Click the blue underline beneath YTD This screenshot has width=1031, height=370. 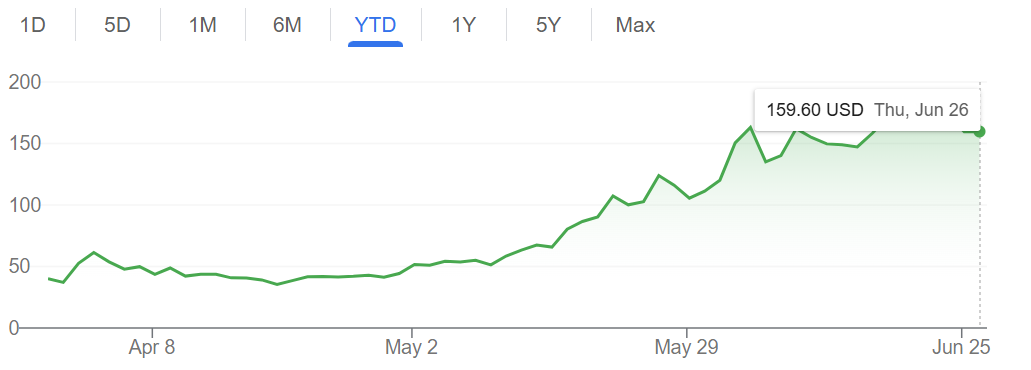click(375, 44)
